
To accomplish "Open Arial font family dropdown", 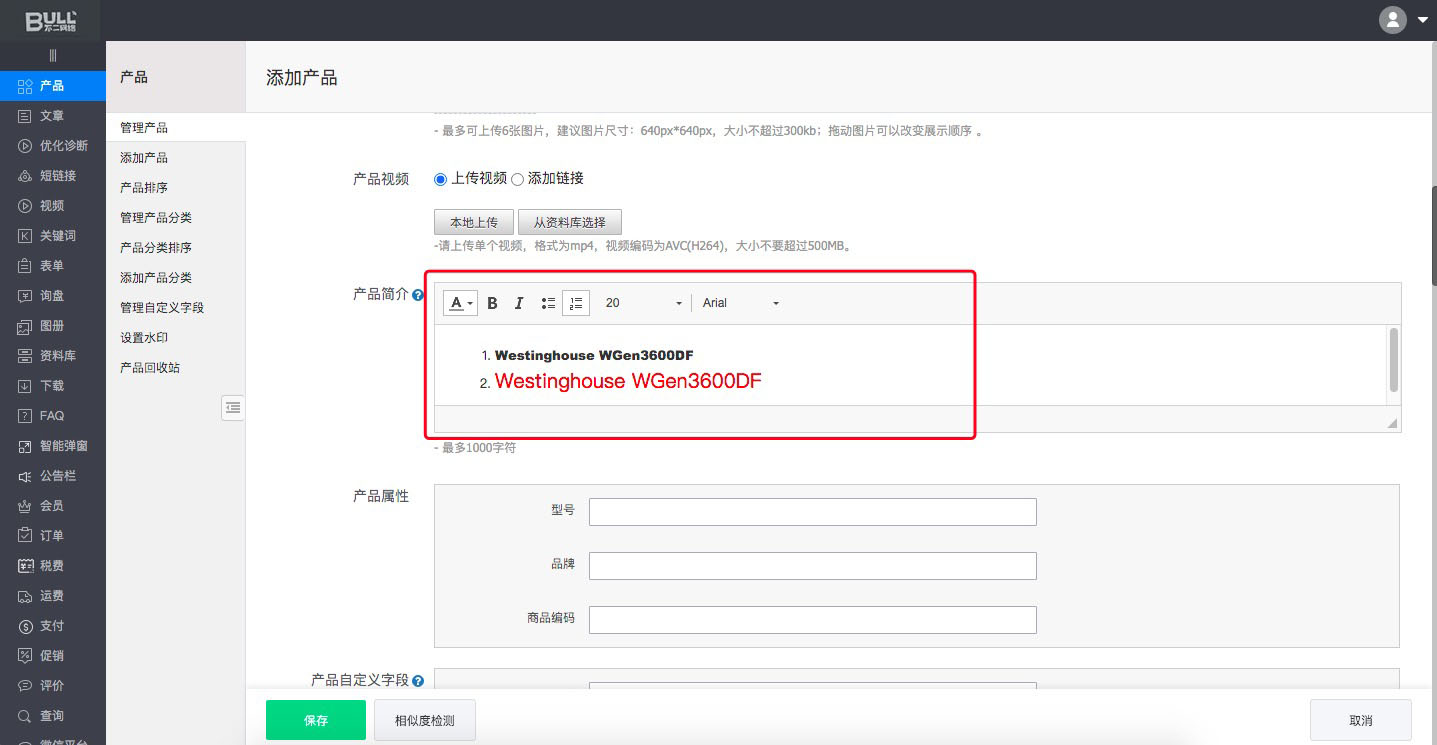I will point(740,303).
